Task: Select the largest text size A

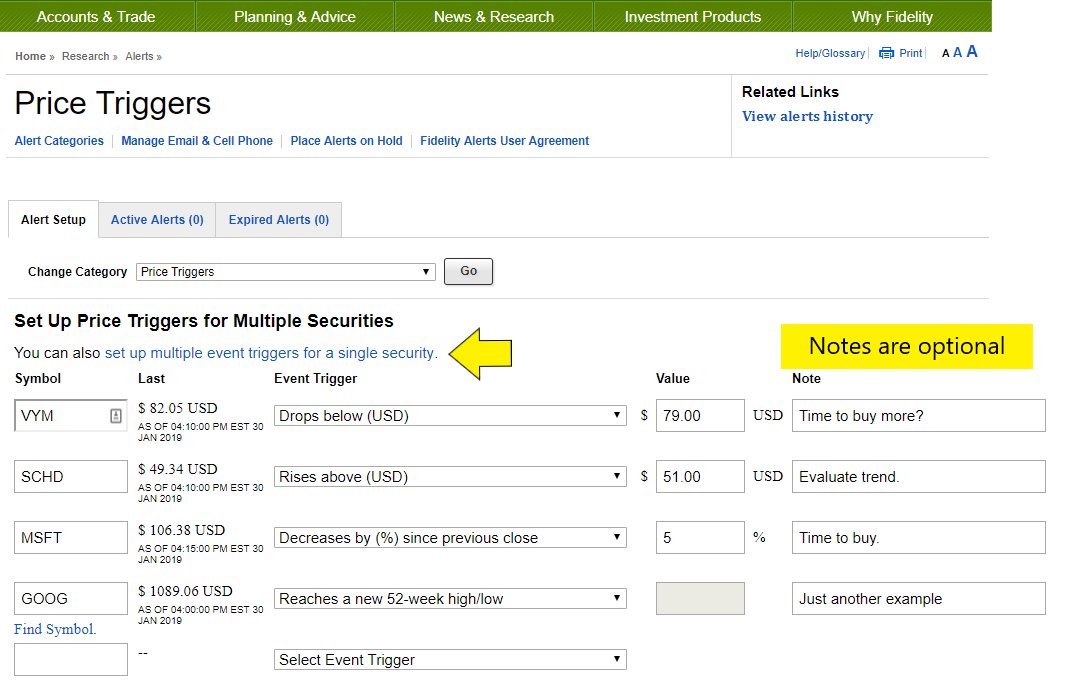Action: click(x=971, y=52)
